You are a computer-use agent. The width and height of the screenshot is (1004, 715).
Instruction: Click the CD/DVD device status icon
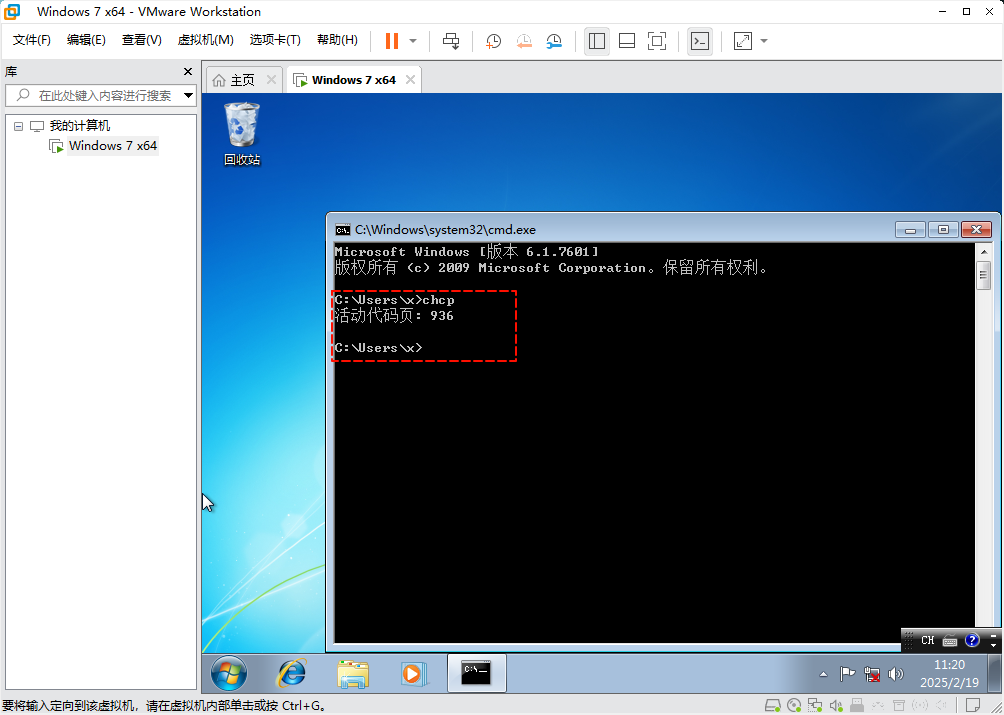tap(795, 705)
